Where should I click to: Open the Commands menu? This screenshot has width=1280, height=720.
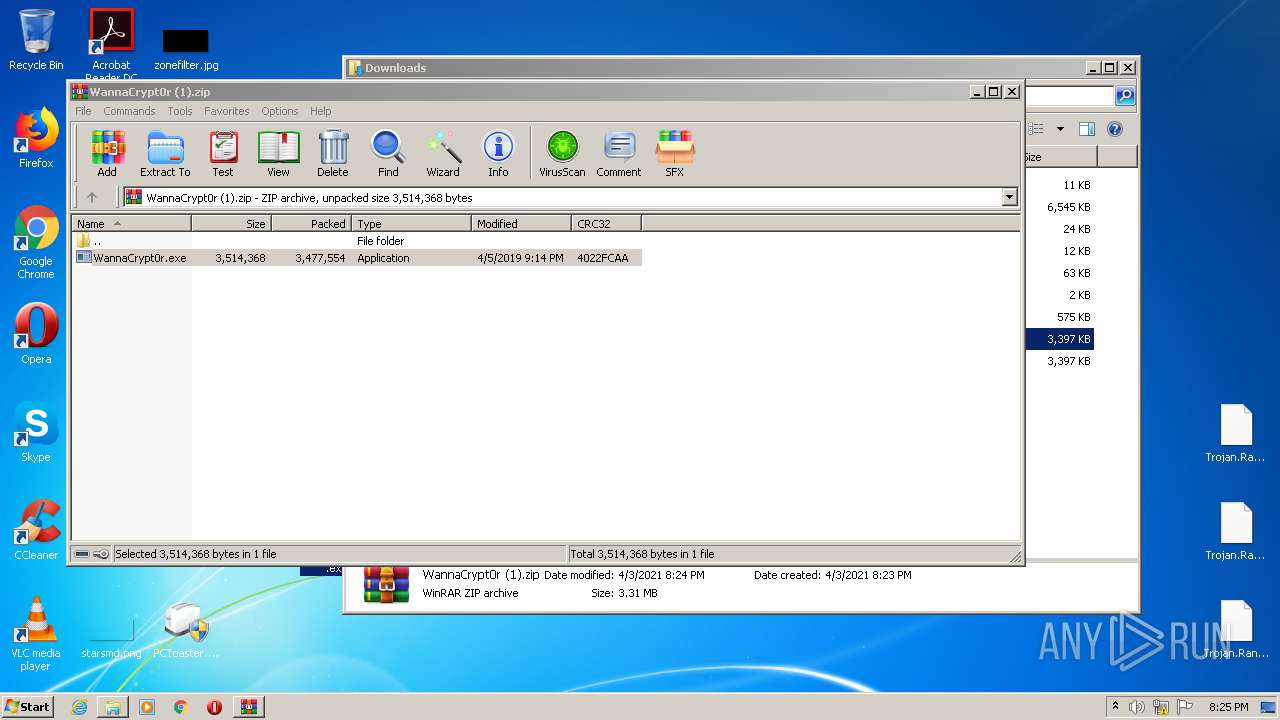[129, 111]
